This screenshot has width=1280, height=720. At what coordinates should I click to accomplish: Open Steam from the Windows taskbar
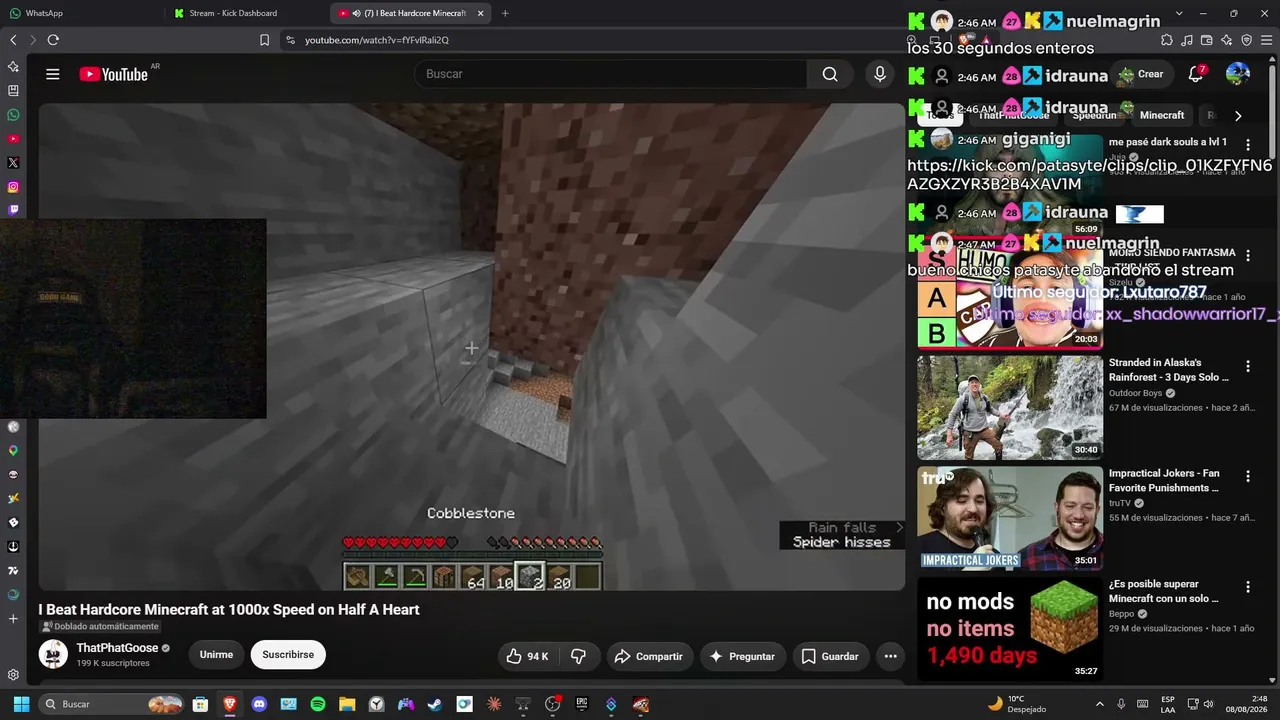435,704
